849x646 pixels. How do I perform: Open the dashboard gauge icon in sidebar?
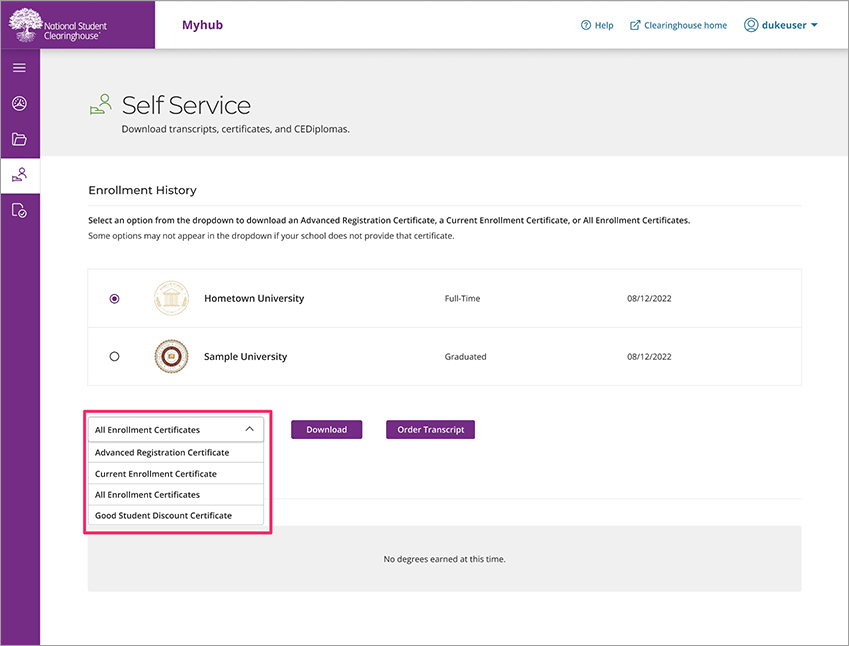pos(19,103)
